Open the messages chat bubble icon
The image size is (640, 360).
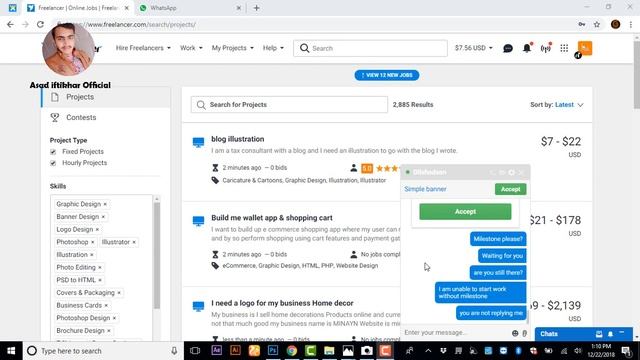click(508, 49)
